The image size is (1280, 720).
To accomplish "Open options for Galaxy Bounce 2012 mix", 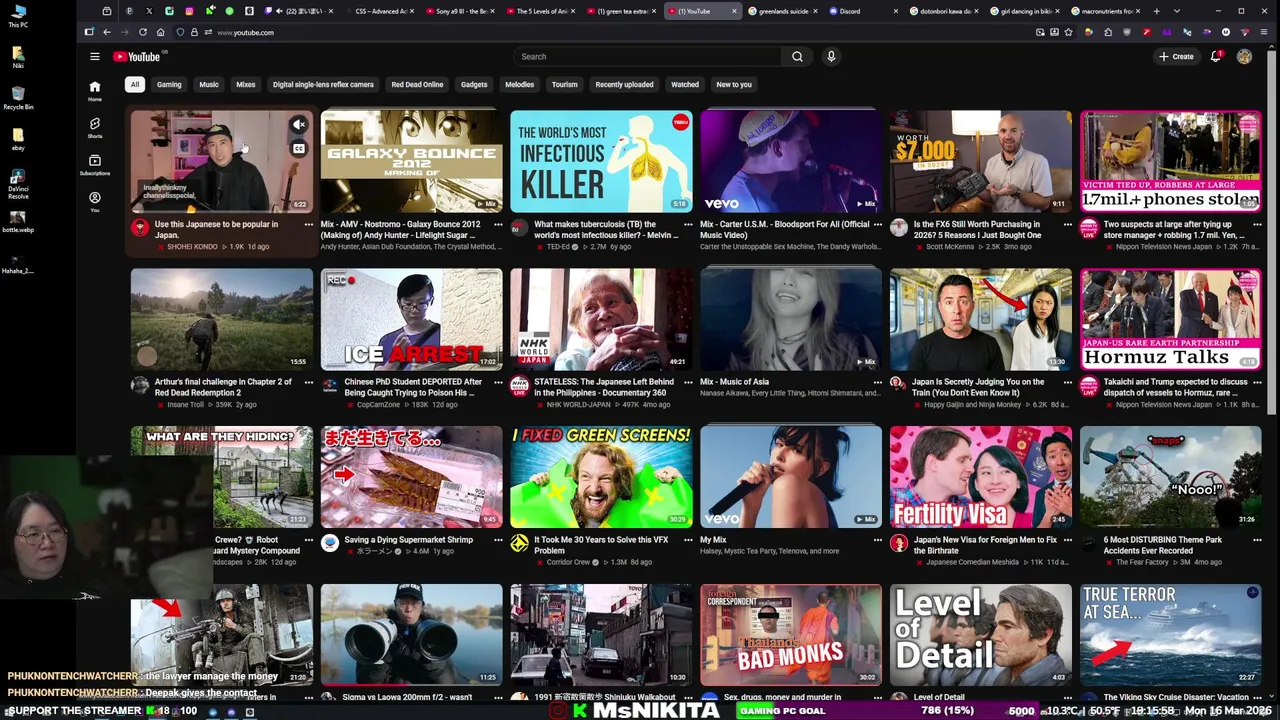I will click(498, 225).
